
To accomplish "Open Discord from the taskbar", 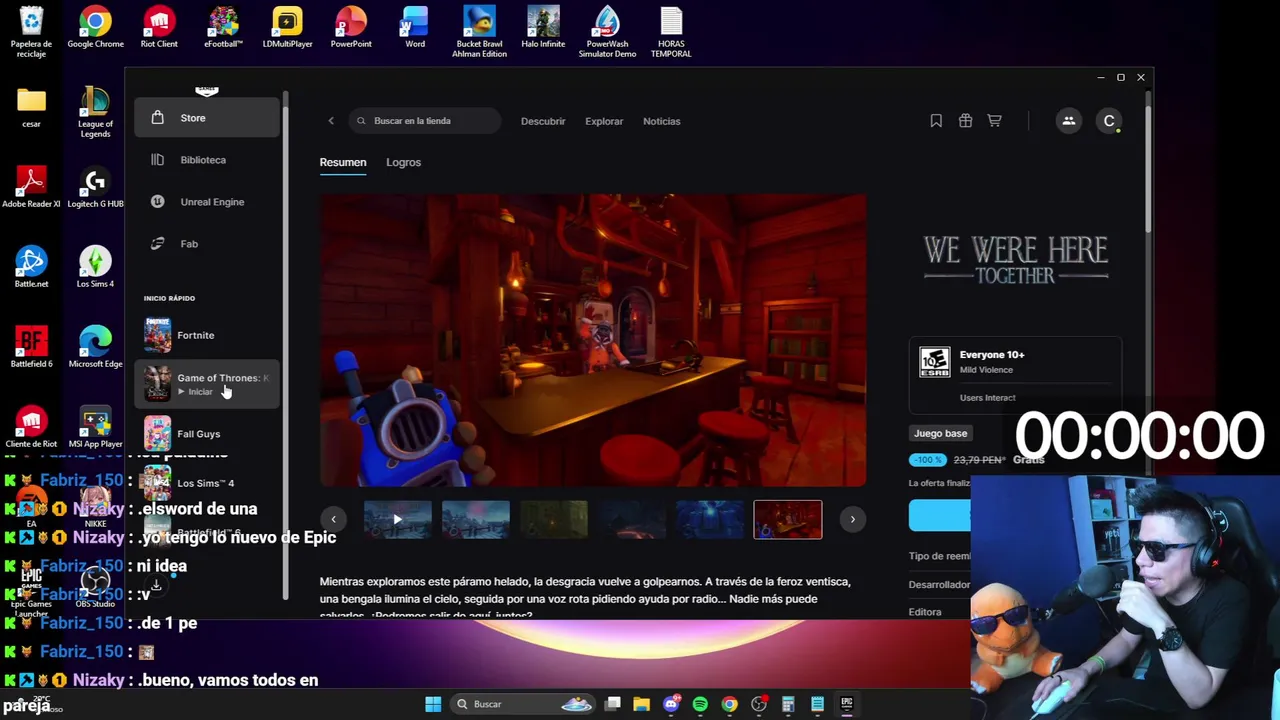I will pyautogui.click(x=671, y=704).
